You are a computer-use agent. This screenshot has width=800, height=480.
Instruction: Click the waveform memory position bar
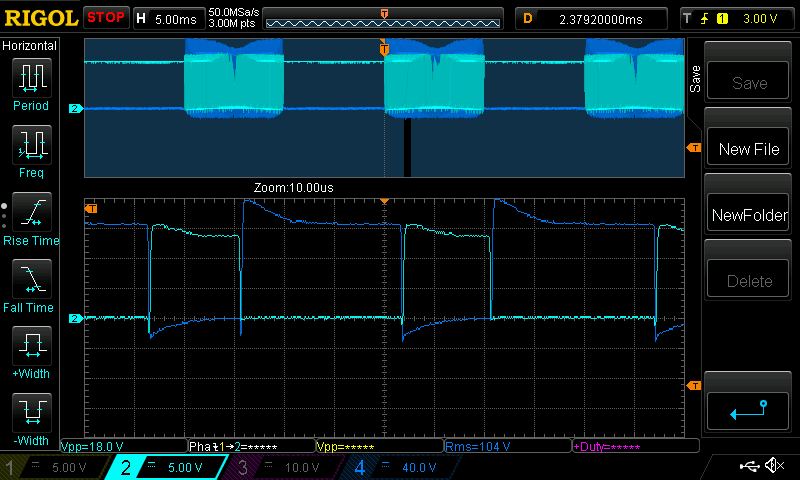point(384,20)
